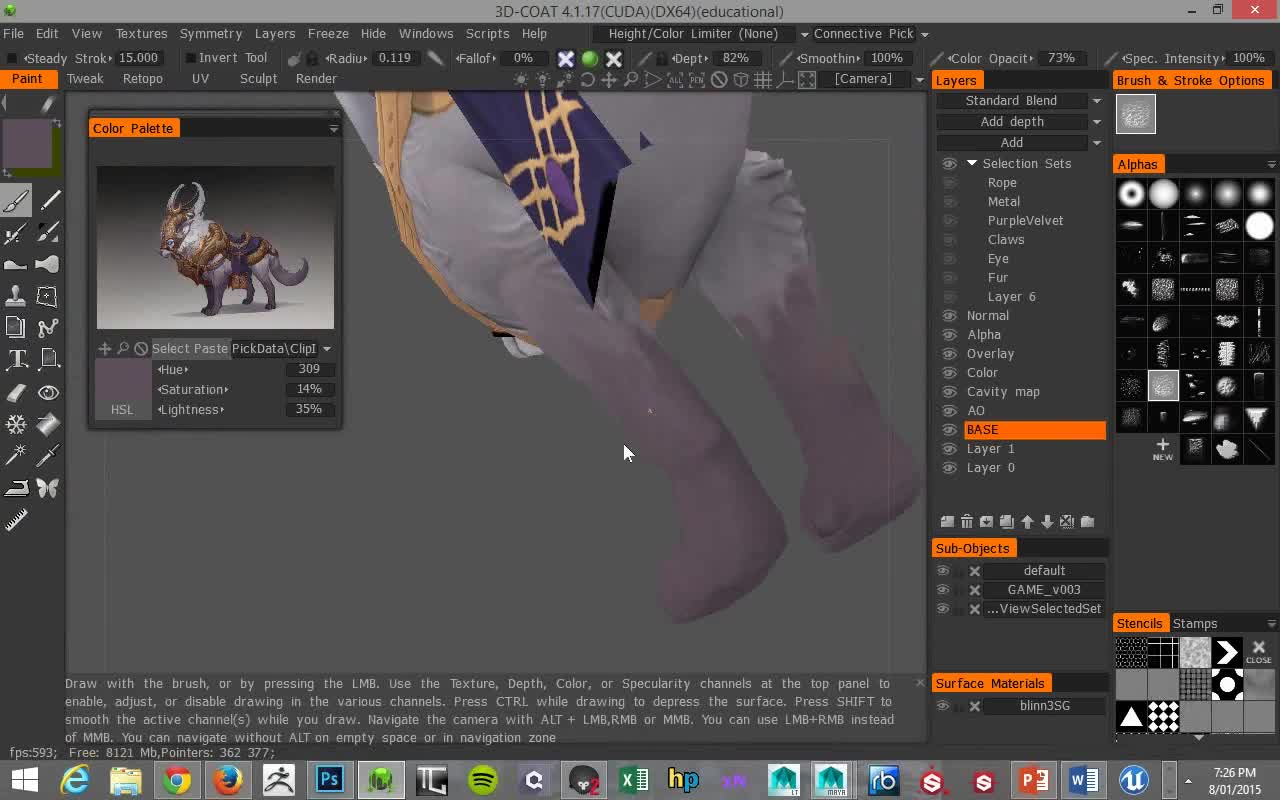1280x800 pixels.
Task: Select the iron Smudge tool
Action: (16, 488)
